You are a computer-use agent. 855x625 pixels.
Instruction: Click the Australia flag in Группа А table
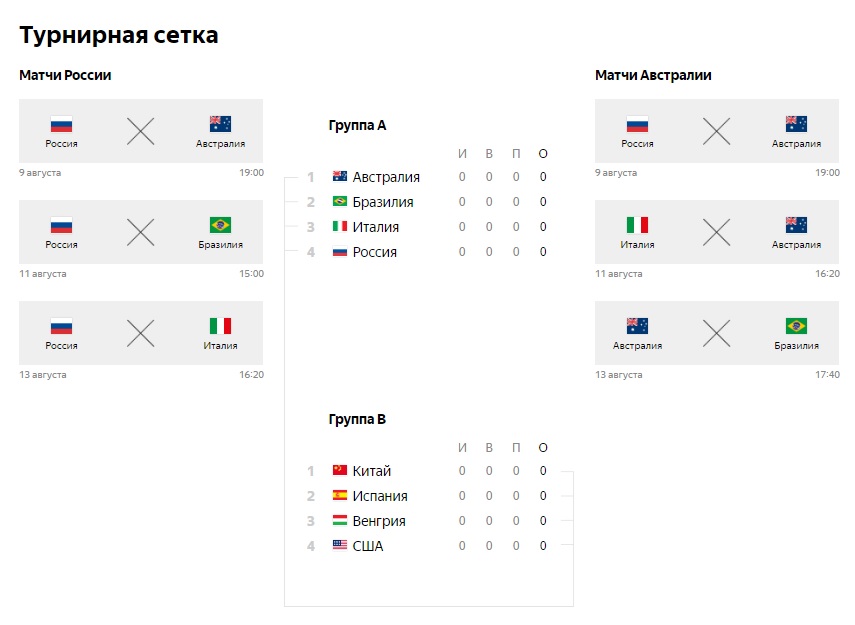coord(339,177)
